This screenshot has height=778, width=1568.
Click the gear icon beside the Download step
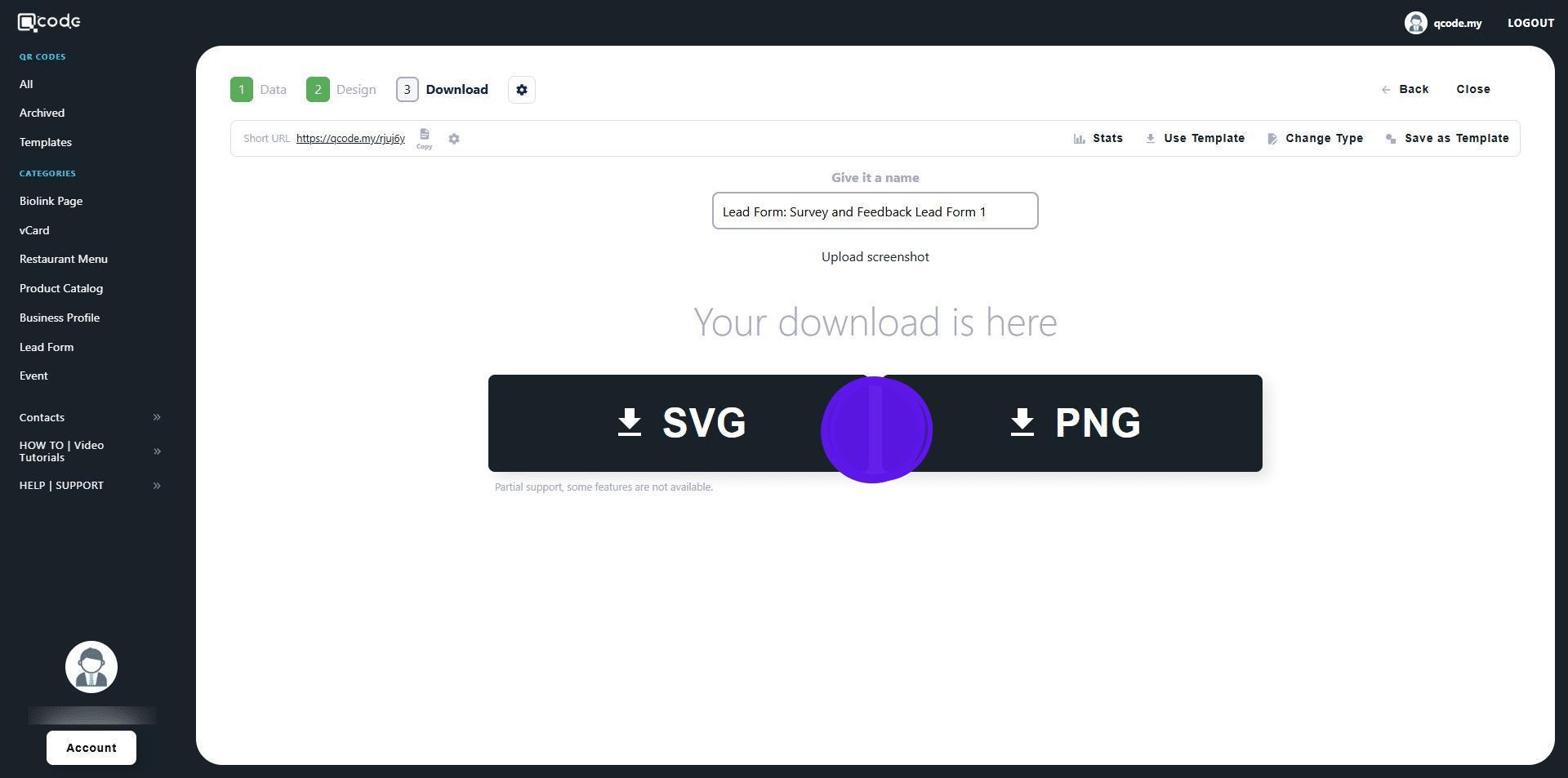coord(522,90)
